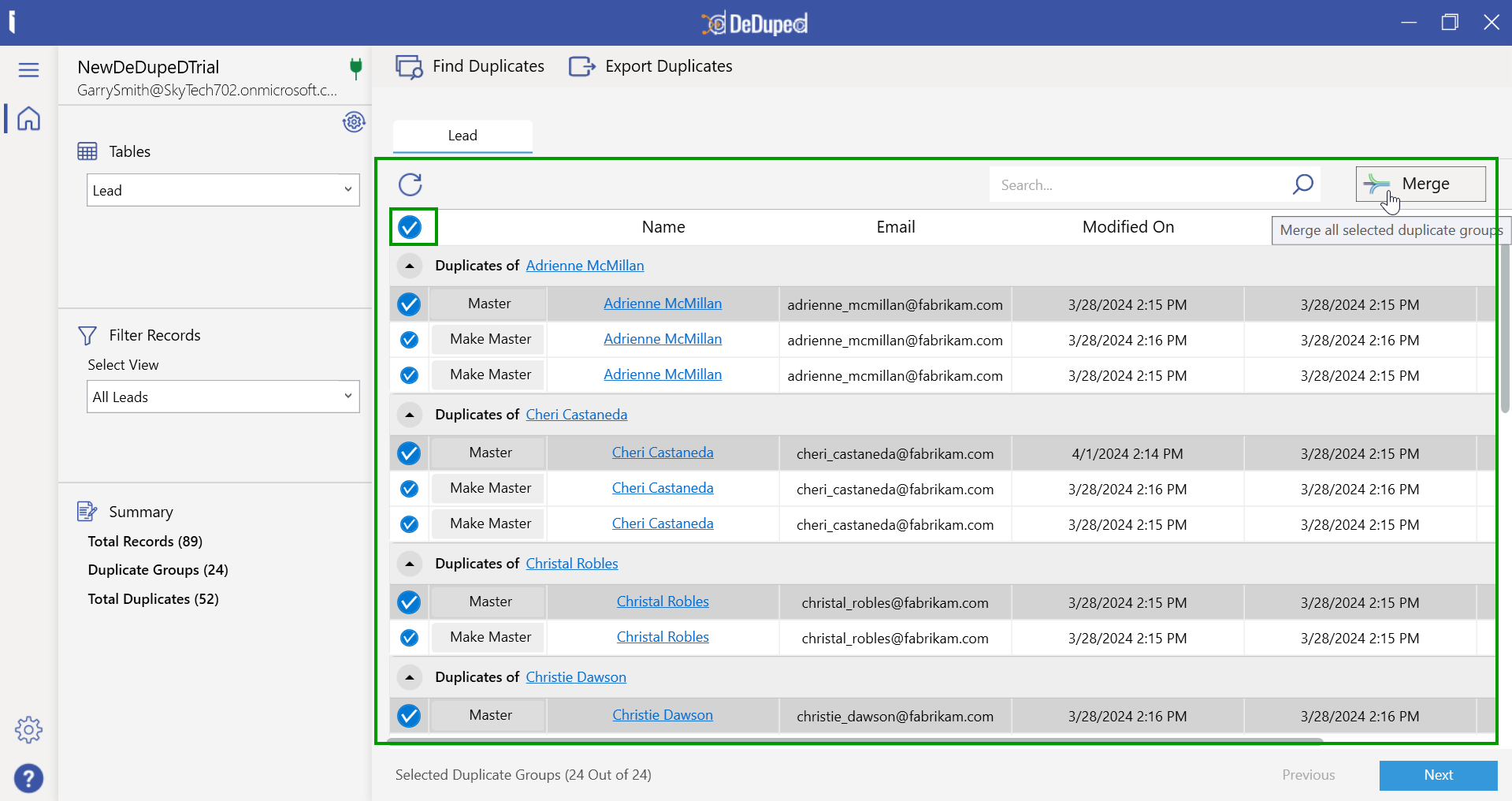Collapse the Cheri Castaneda duplicates group
Image resolution: width=1512 pixels, height=801 pixels.
(410, 415)
